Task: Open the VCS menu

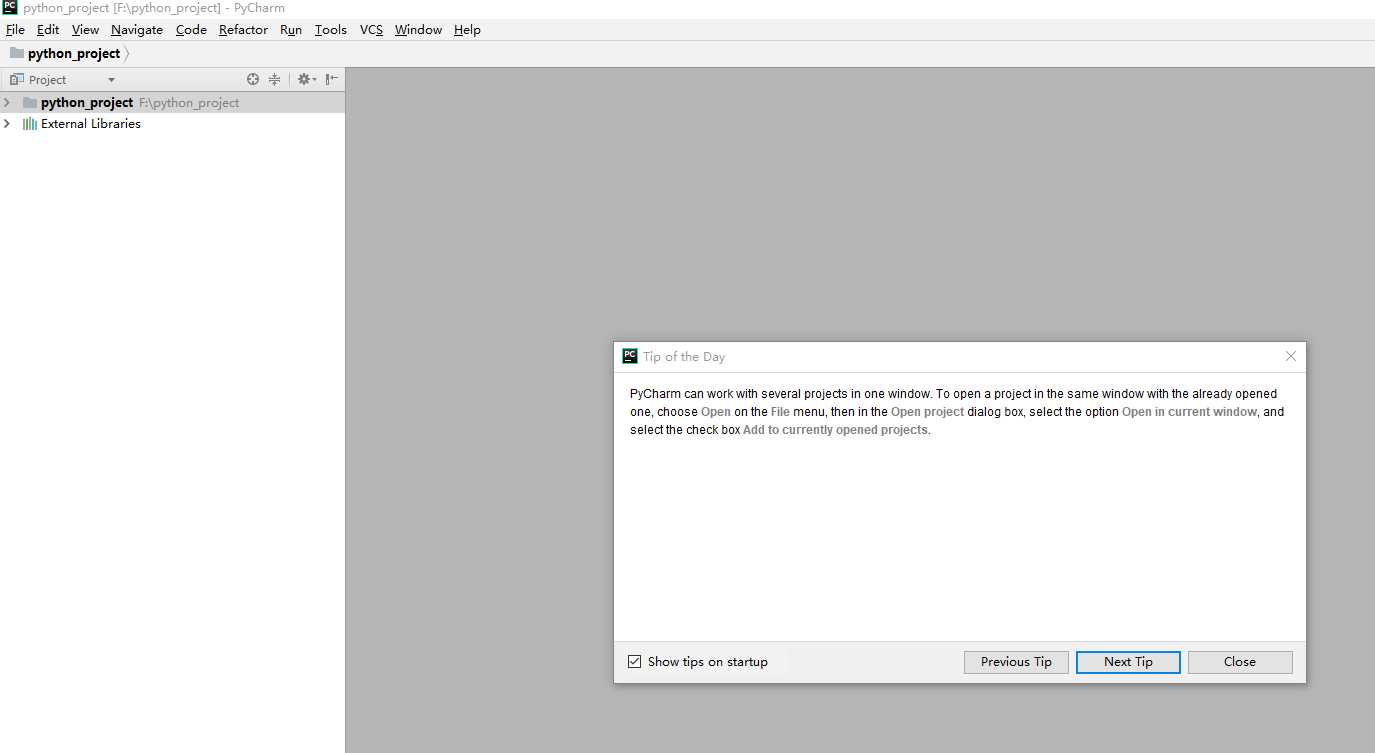Action: pos(372,30)
